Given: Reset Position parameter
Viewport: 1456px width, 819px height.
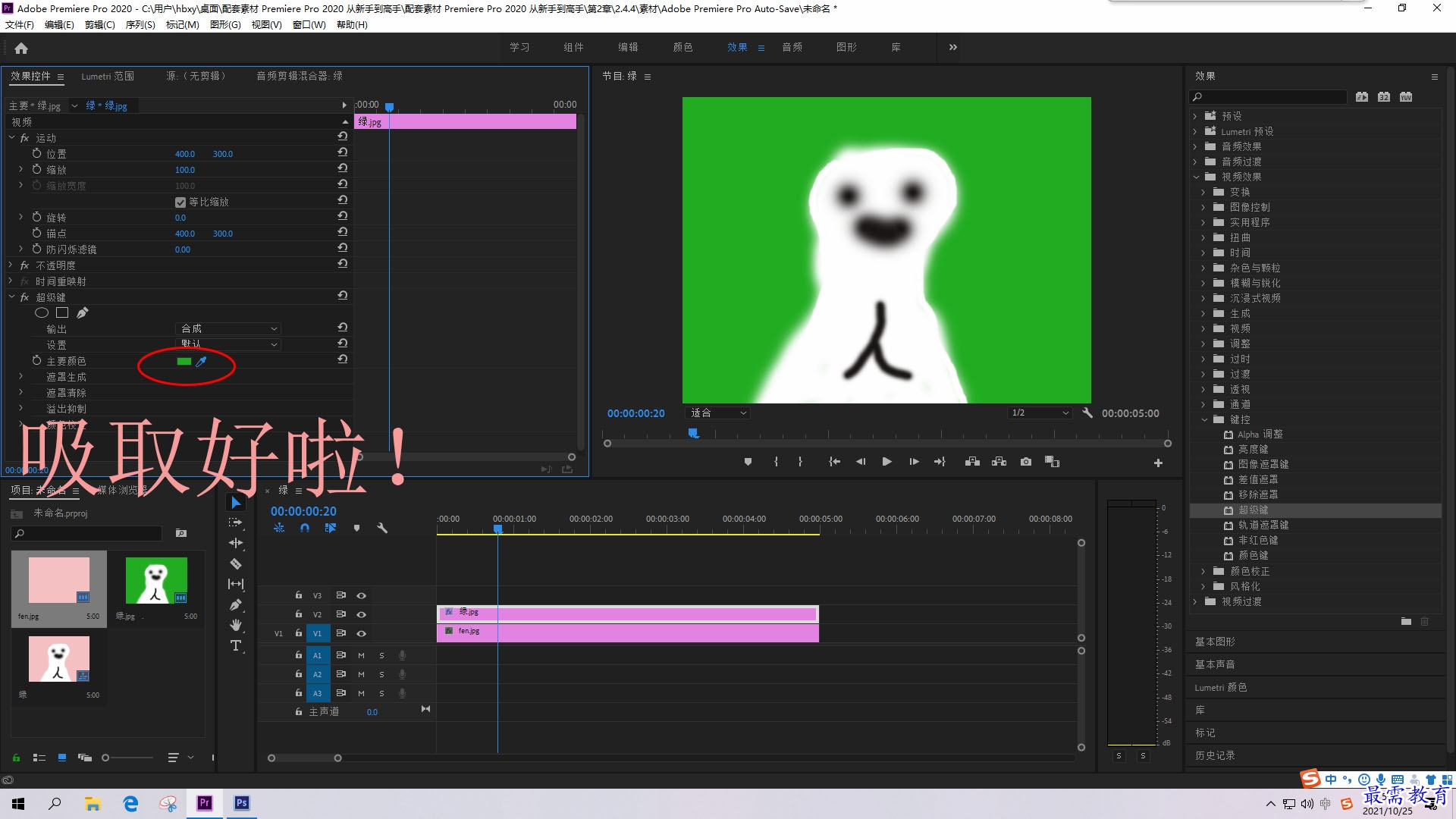Looking at the screenshot, I should (x=343, y=152).
